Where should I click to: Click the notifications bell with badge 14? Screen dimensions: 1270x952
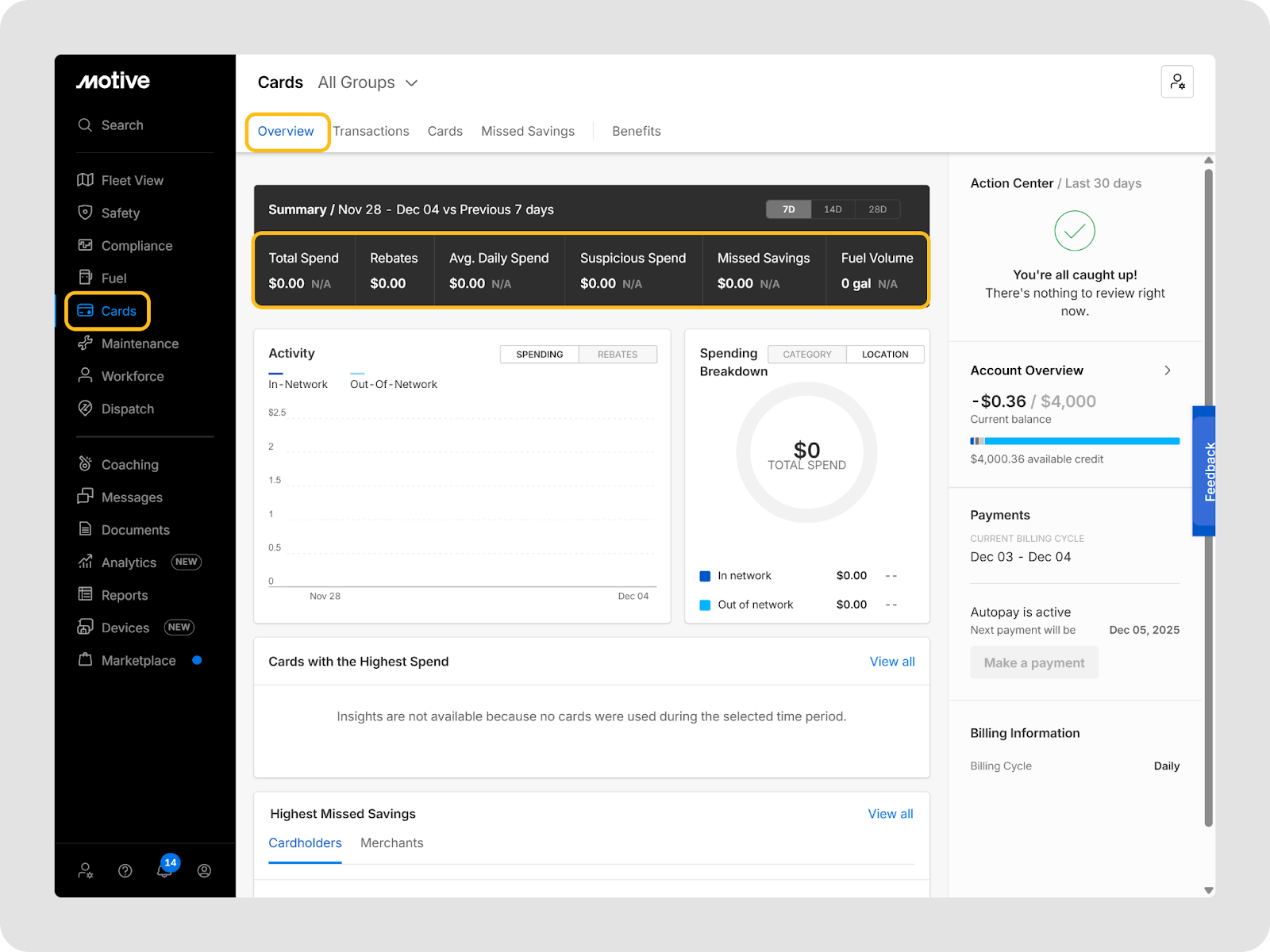164,870
